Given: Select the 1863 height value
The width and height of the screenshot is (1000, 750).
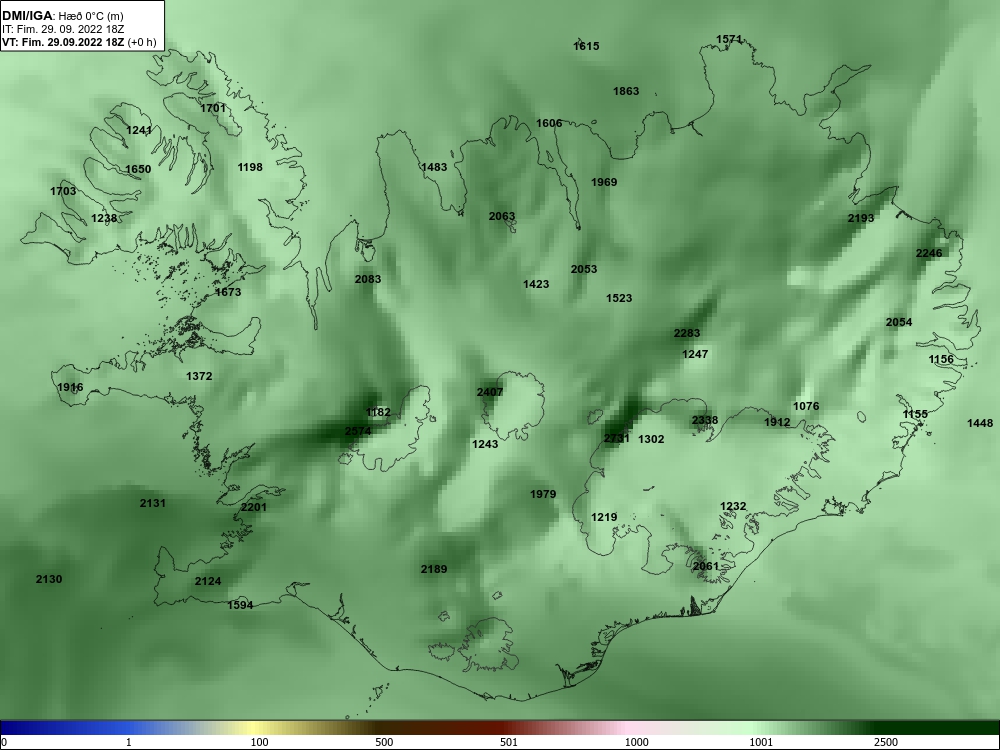Looking at the screenshot, I should 626,91.
